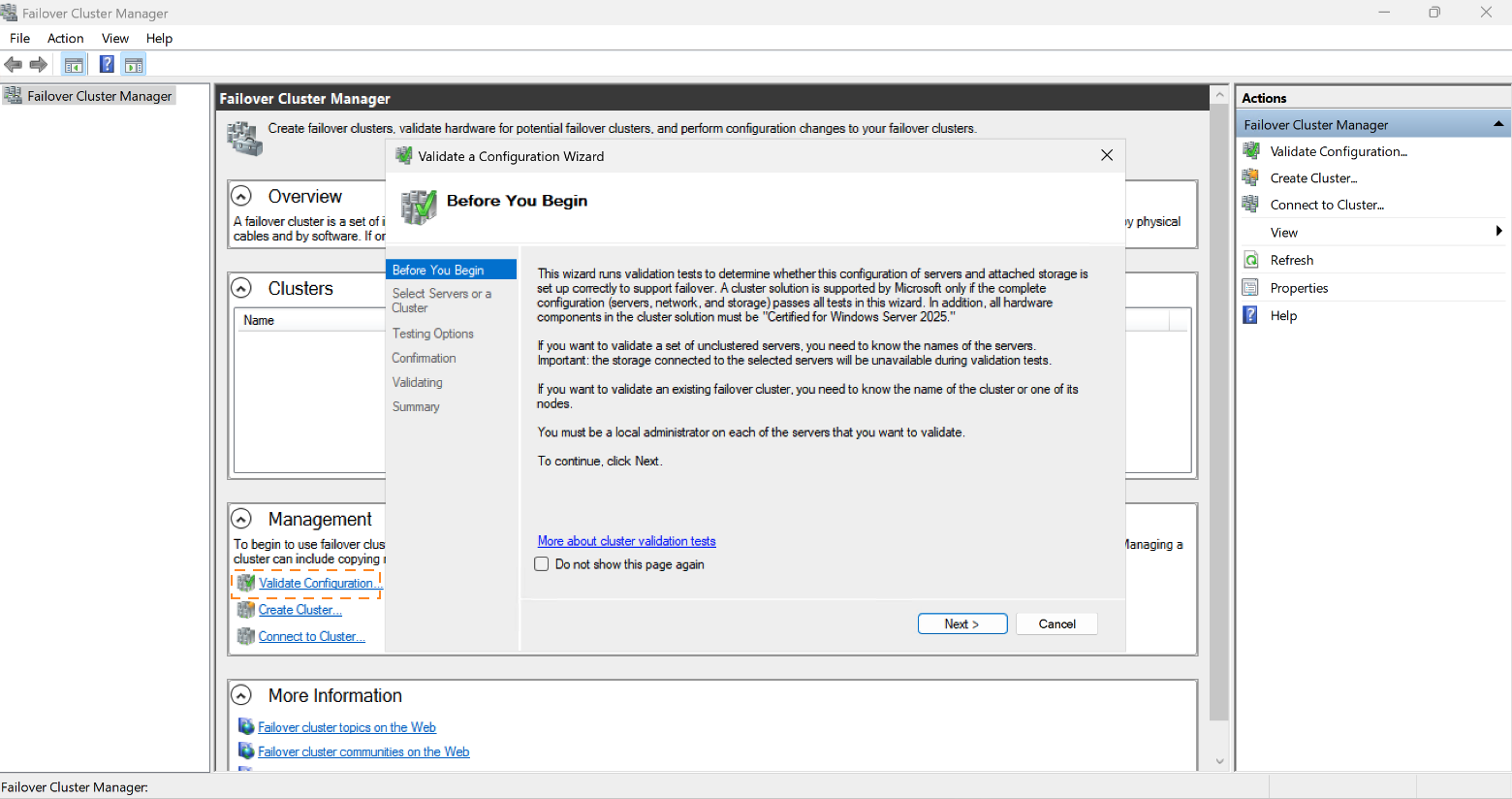Collapse the Clusters section
1512x799 pixels.
point(241,289)
